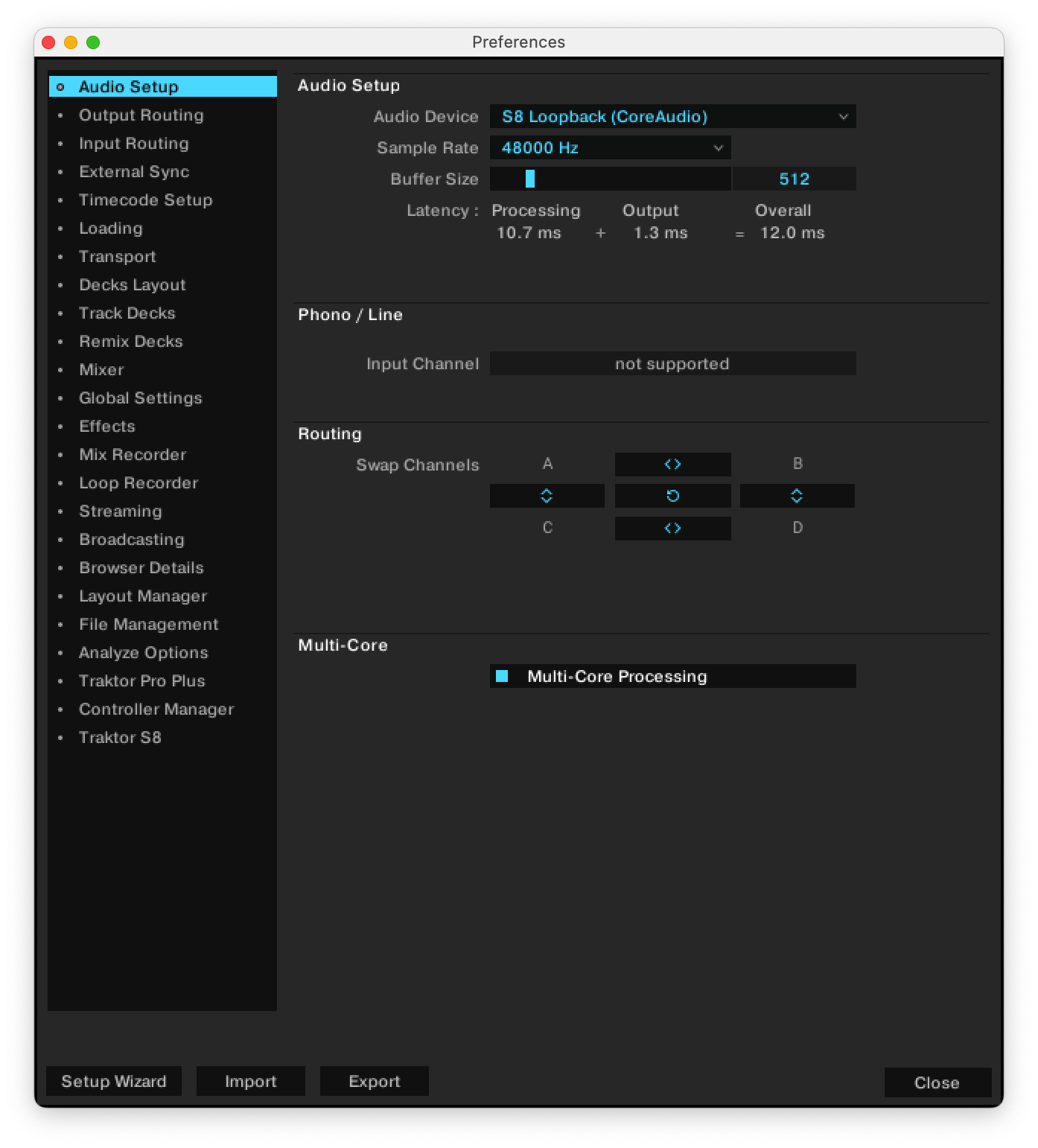Select Effects in the sidebar
The image size is (1038, 1148).
tap(162, 426)
